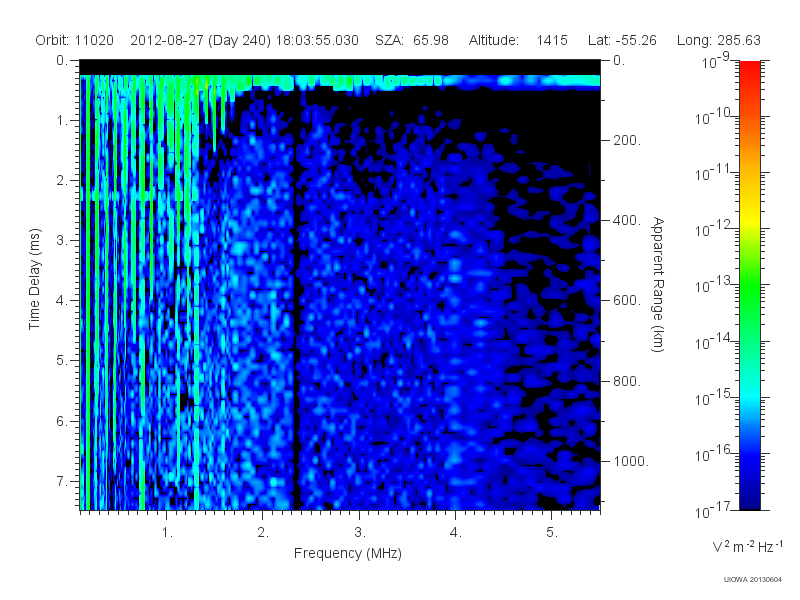Click the Apparent Range (km) axis label
Image resolution: width=800 pixels, height=600 pixels.
coord(659,285)
